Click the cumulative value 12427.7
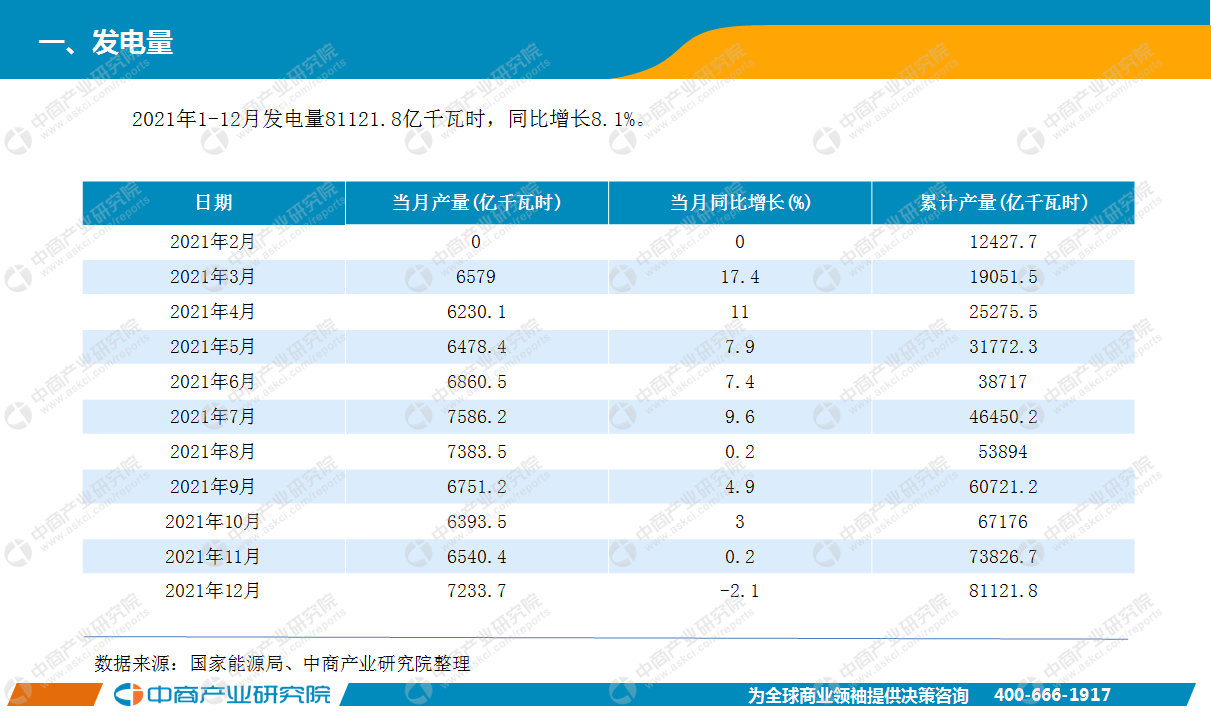This screenshot has height=716, width=1211. [x=1003, y=242]
